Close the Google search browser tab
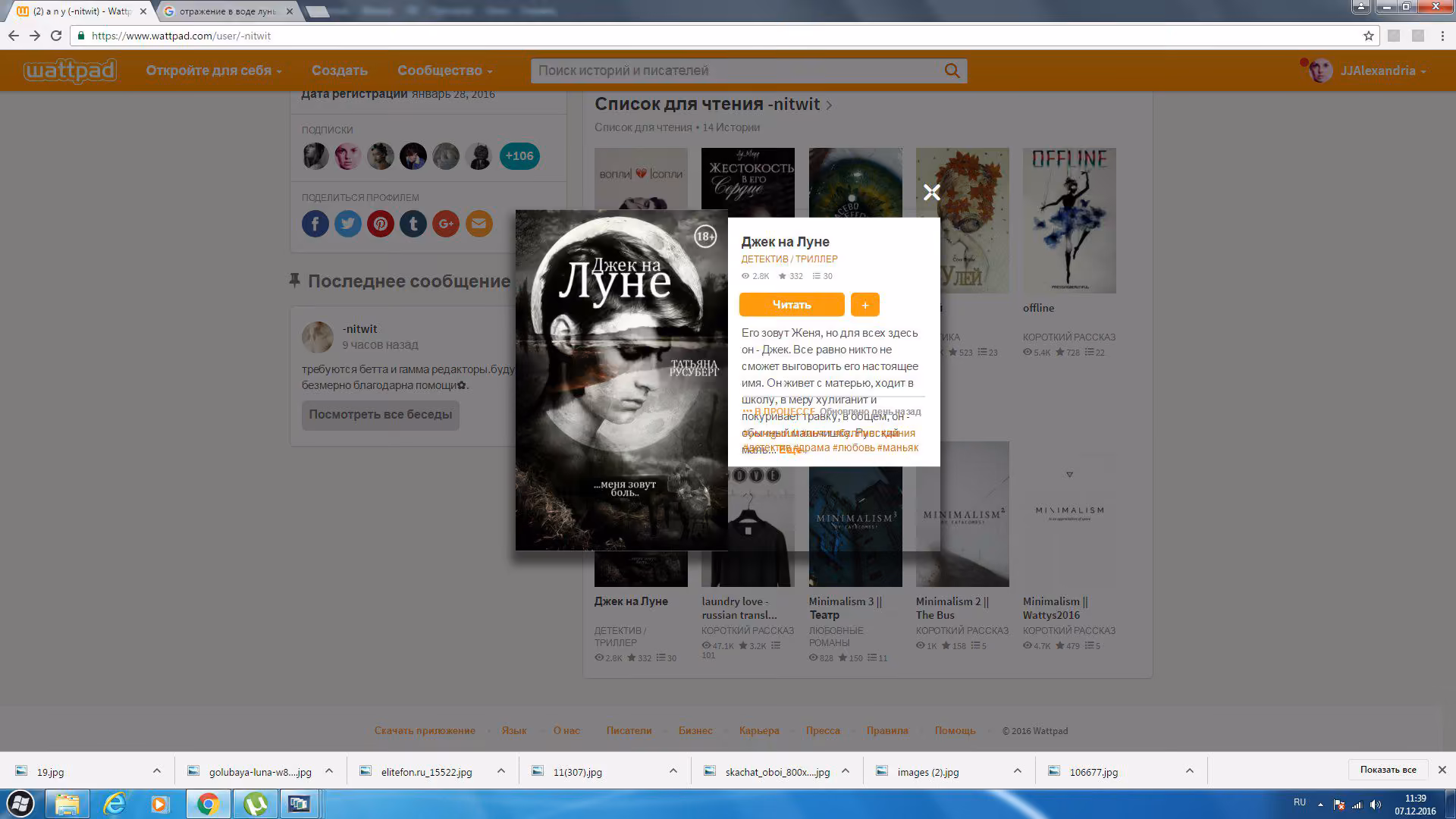This screenshot has width=1456, height=819. 289,11
